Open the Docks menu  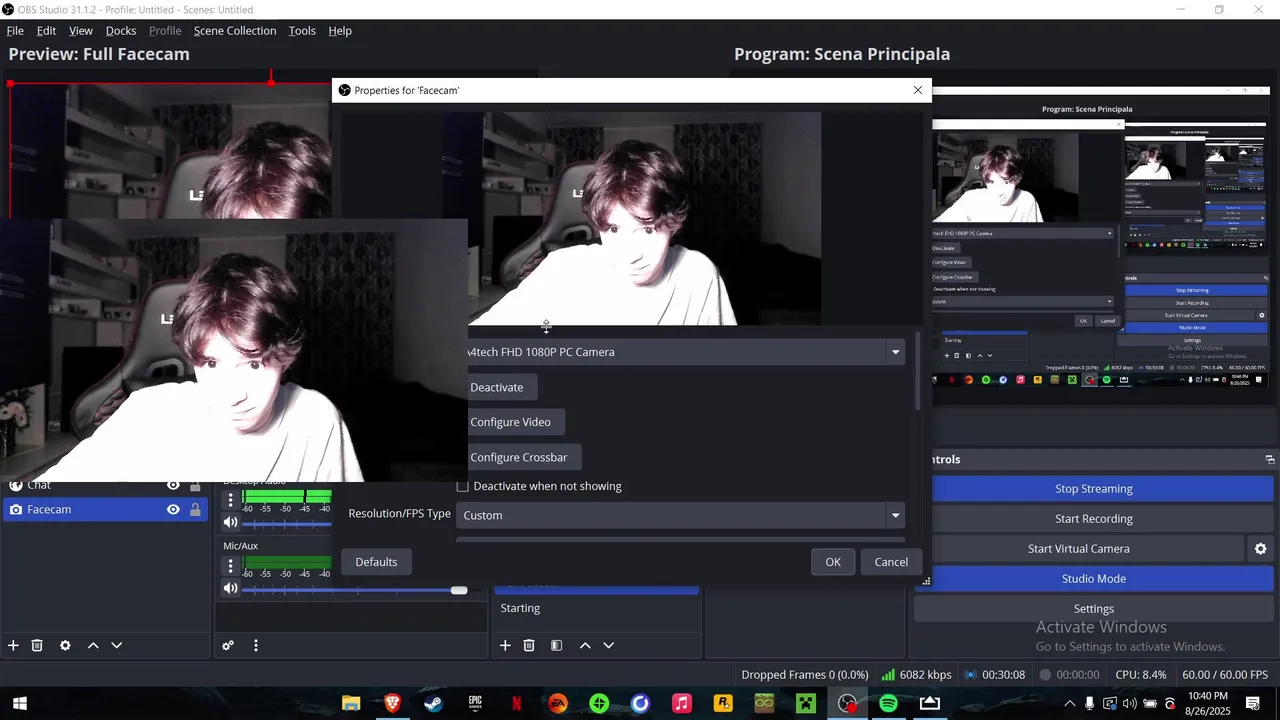coord(121,31)
